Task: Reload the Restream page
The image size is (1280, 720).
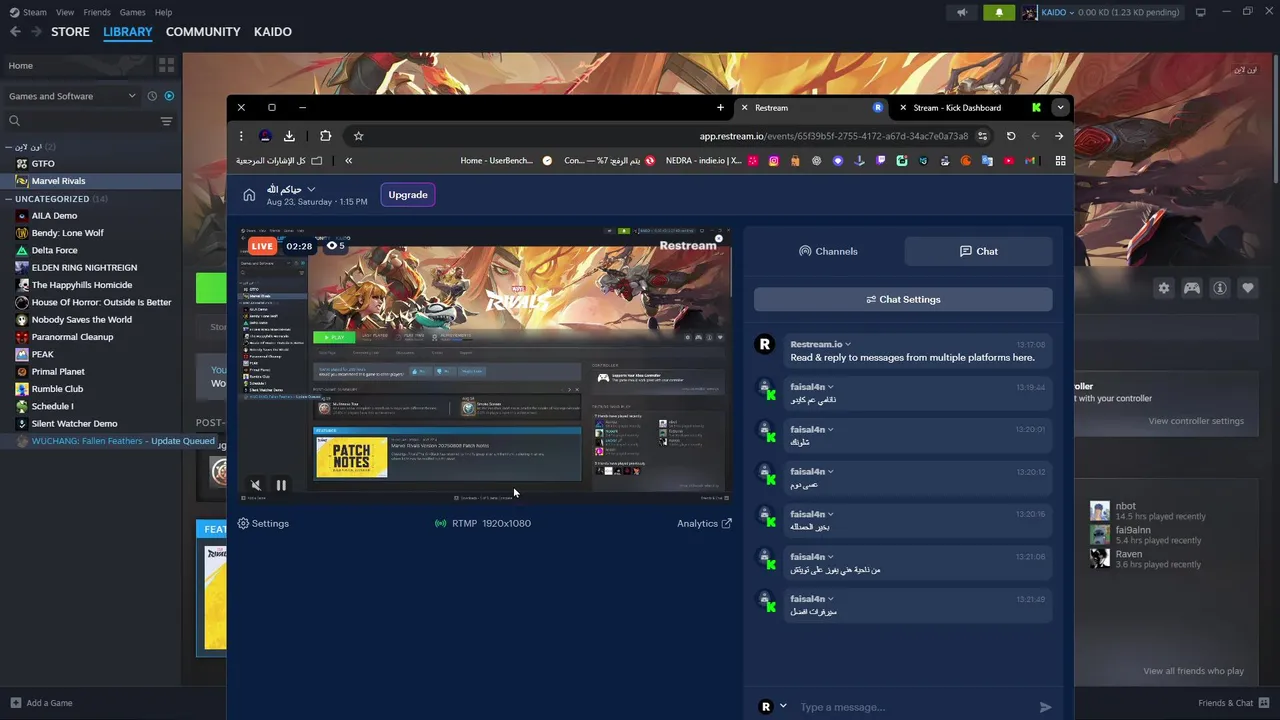Action: 1011,136
